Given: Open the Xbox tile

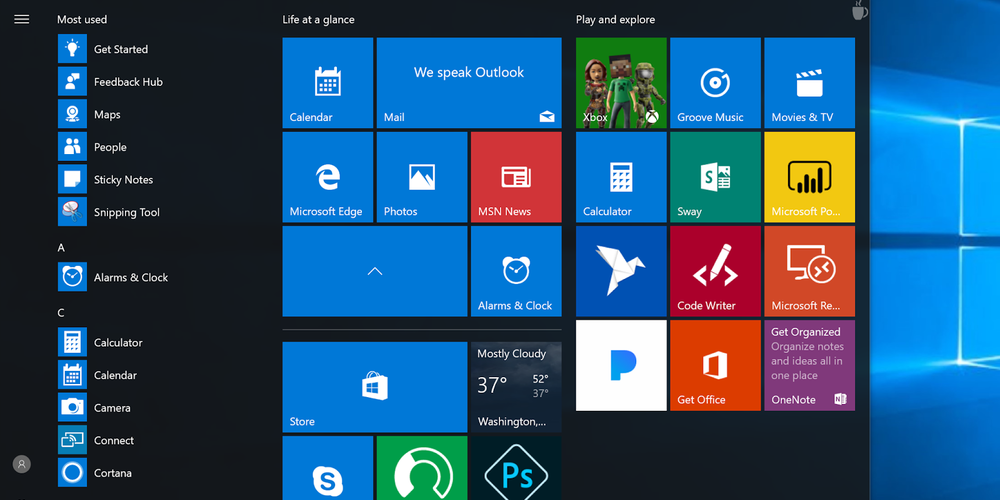Looking at the screenshot, I should (x=621, y=83).
